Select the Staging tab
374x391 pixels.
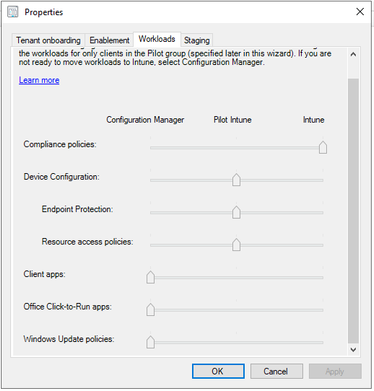click(x=197, y=40)
